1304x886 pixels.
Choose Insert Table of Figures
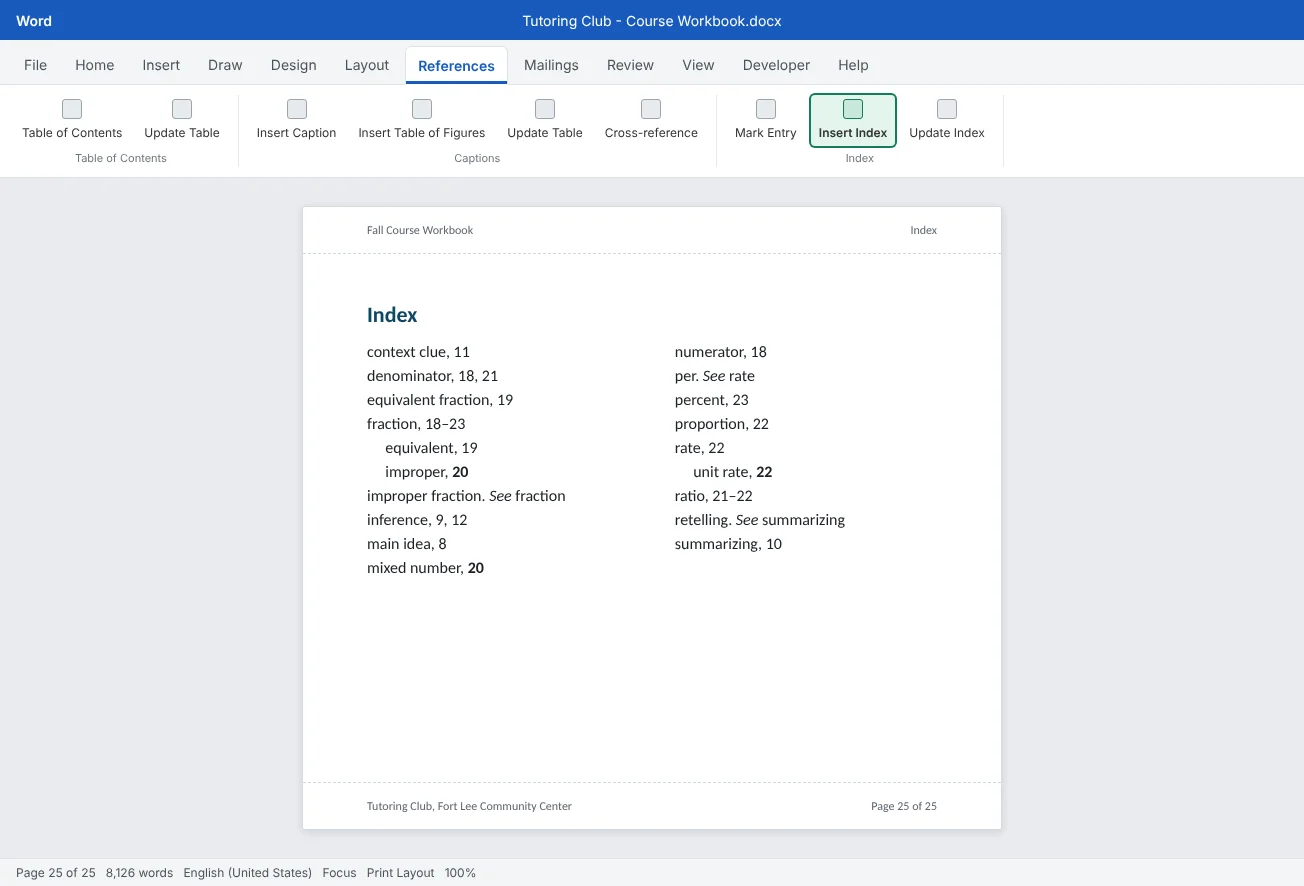422,120
